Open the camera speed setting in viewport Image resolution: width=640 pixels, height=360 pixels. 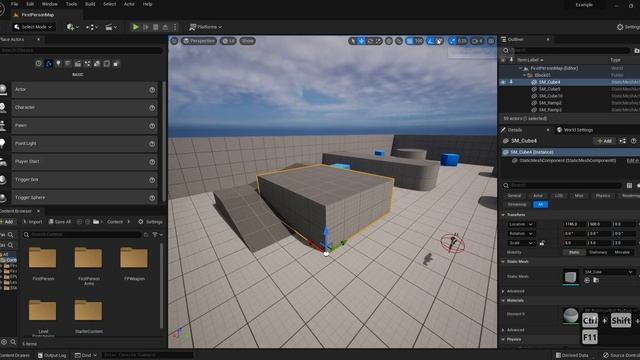[477, 41]
